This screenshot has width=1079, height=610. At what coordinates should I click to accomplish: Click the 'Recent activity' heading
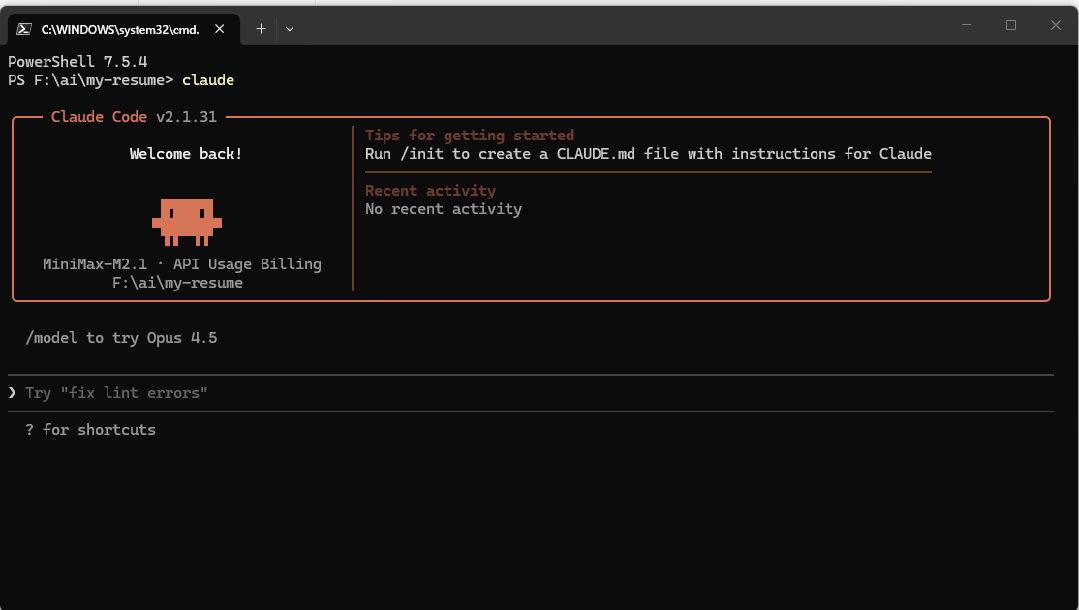coord(430,191)
